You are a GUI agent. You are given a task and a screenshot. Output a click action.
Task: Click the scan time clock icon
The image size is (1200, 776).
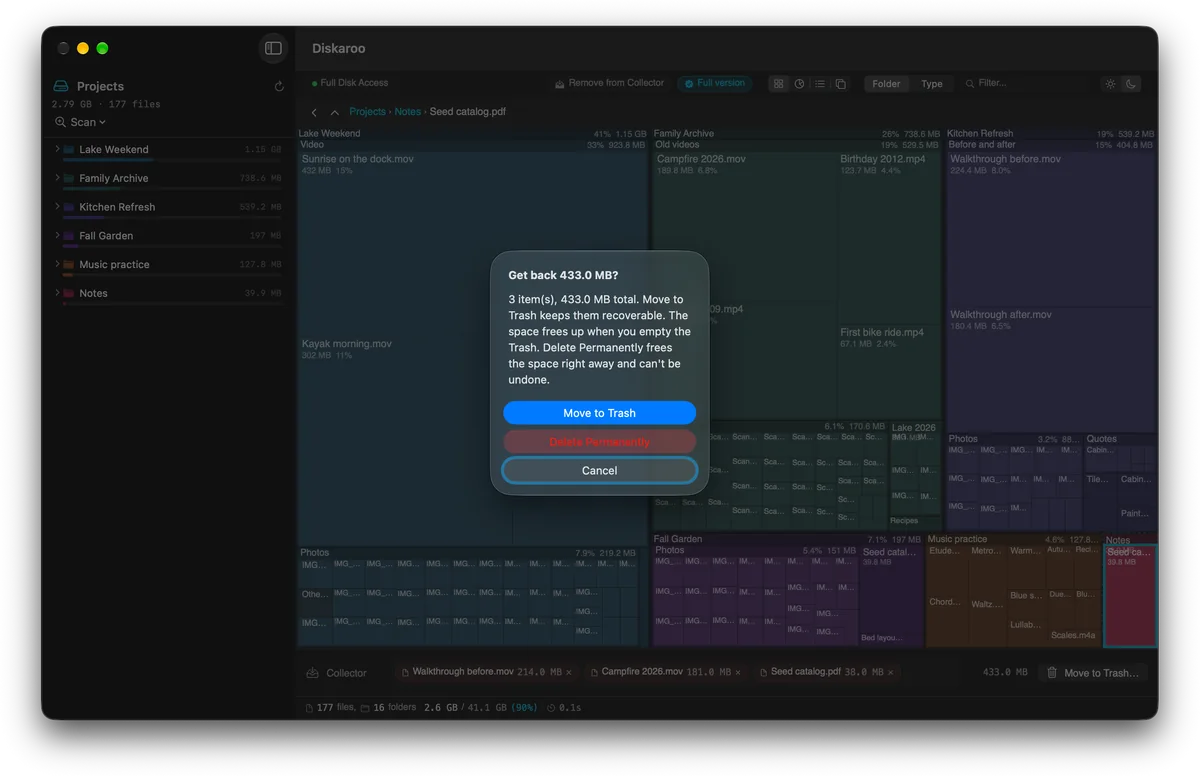pyautogui.click(x=551, y=708)
